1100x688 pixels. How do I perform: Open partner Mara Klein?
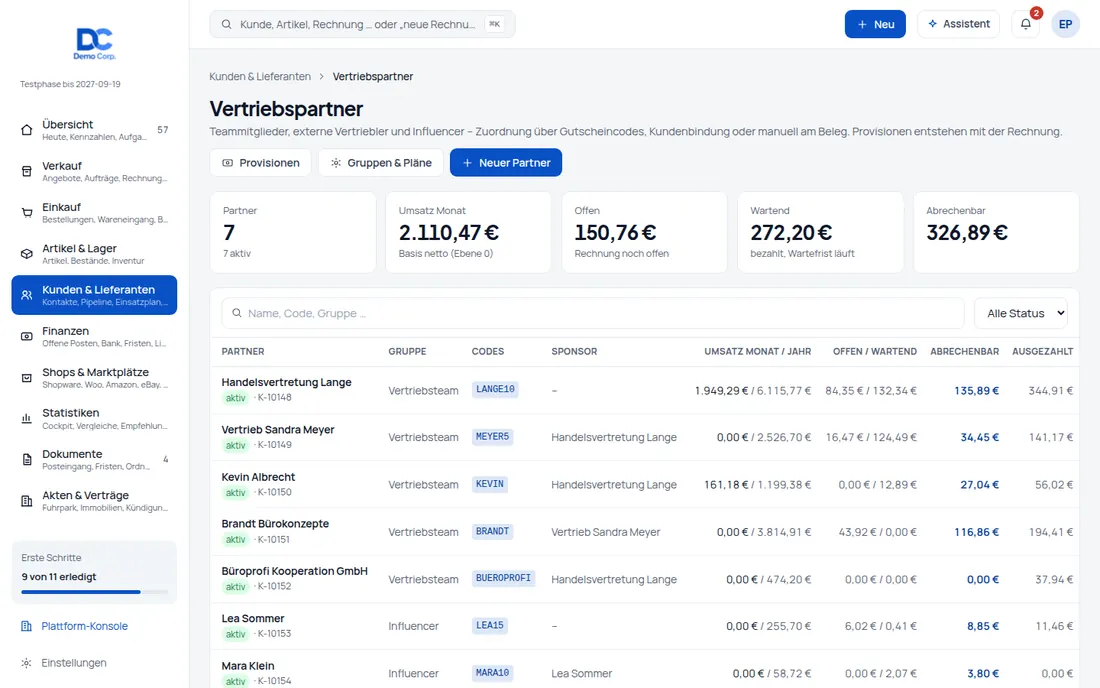[248, 666]
